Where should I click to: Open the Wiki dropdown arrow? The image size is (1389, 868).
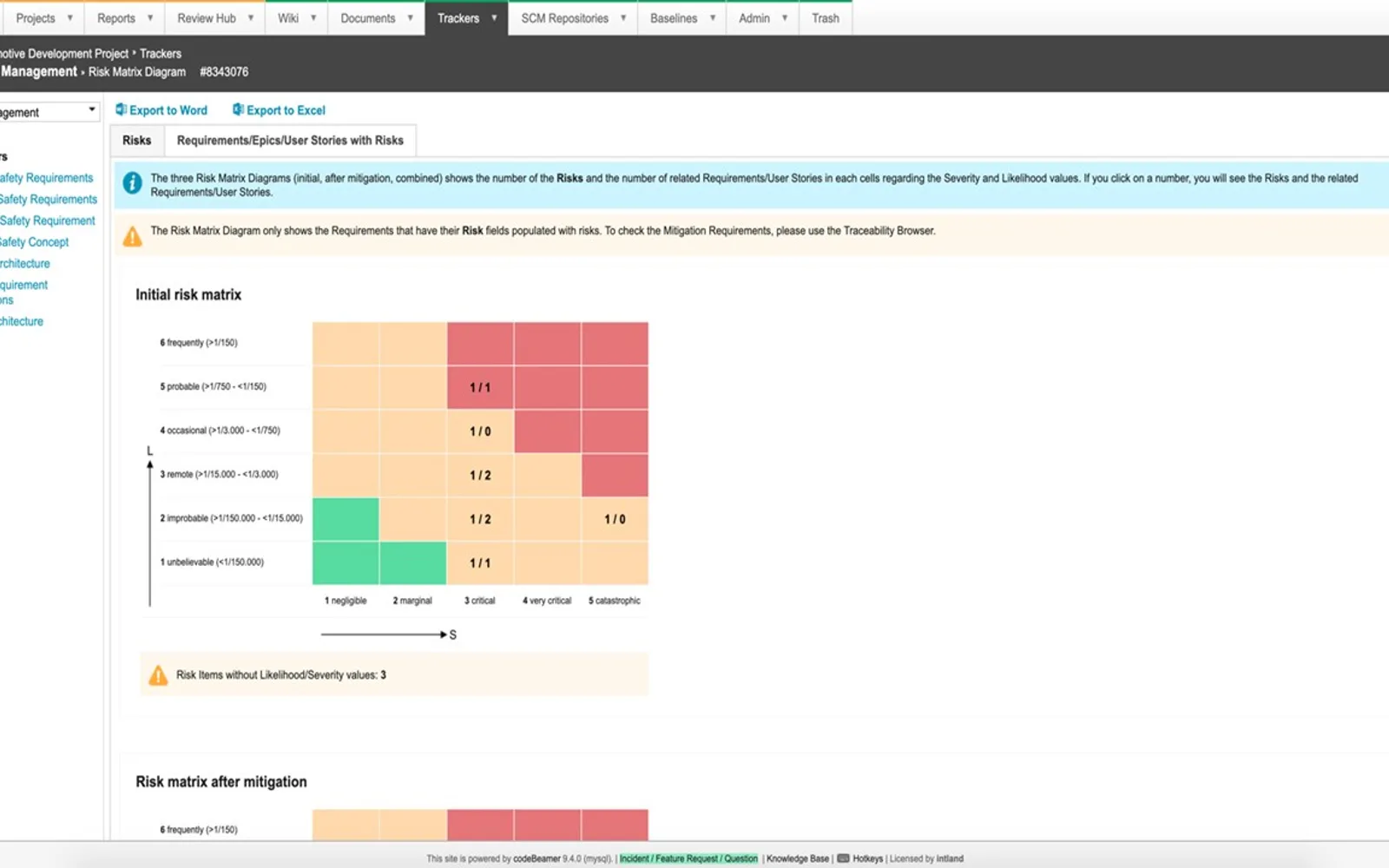pyautogui.click(x=313, y=18)
